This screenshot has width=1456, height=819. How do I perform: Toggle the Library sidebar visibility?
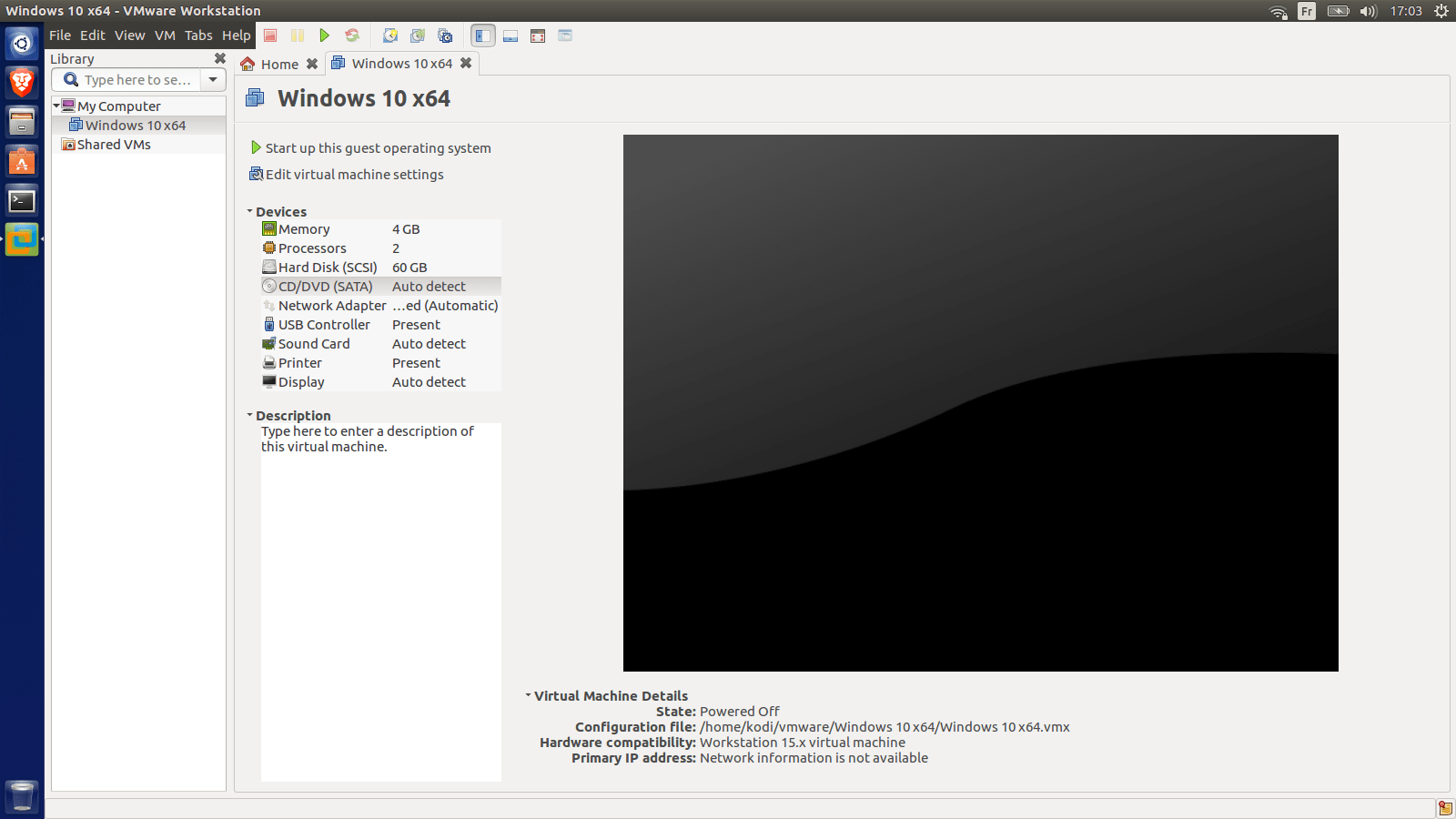(482, 35)
